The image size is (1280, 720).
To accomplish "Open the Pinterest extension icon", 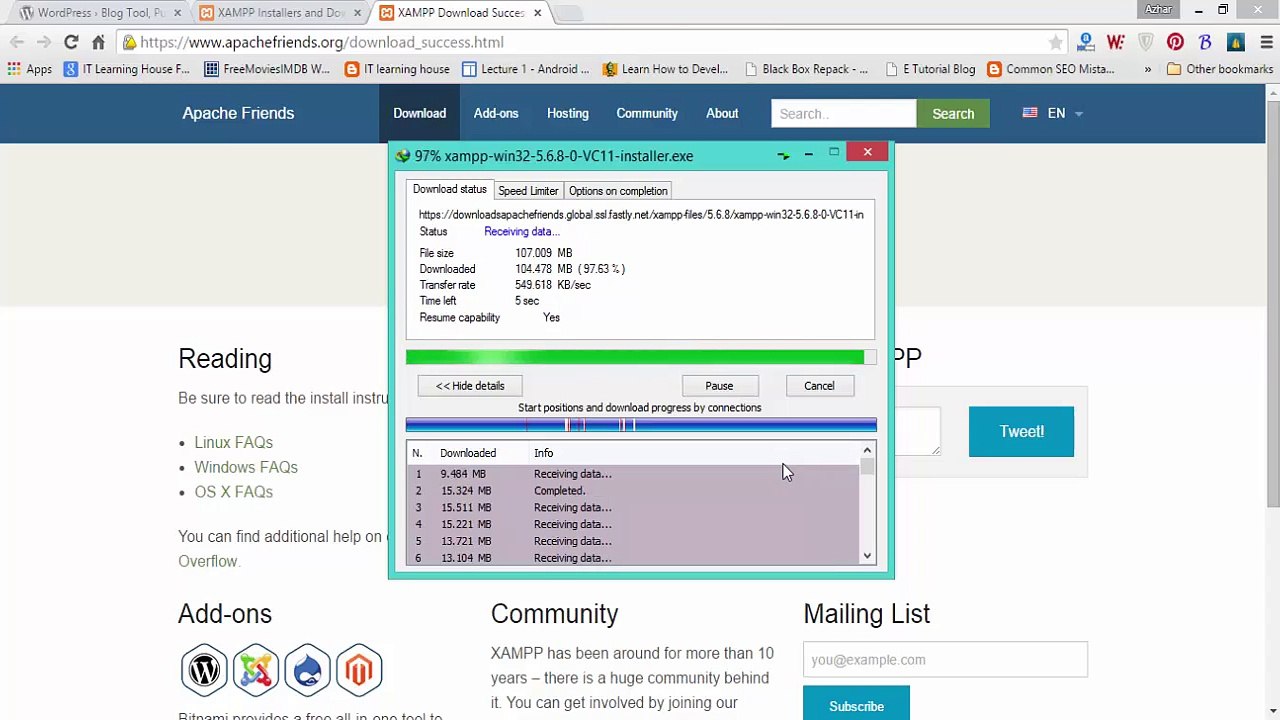I will point(1175,42).
